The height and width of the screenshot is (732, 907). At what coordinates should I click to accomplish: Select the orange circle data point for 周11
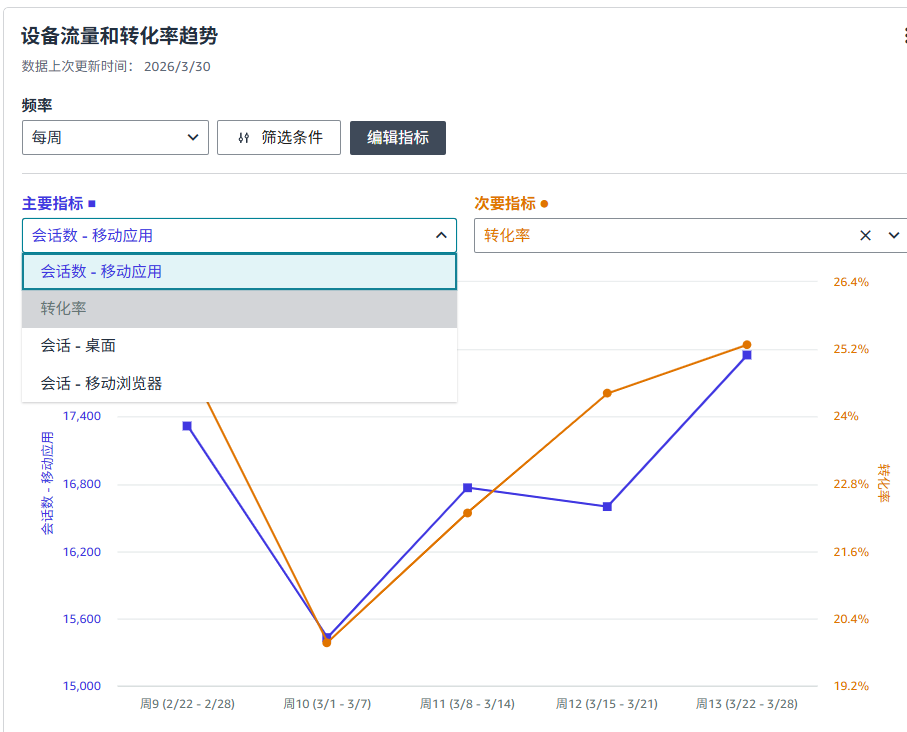click(467, 513)
